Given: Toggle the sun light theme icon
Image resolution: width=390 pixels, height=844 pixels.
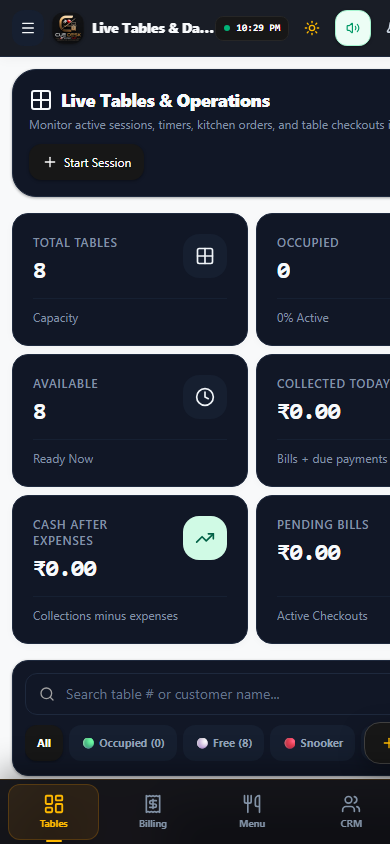Looking at the screenshot, I should point(311,28).
